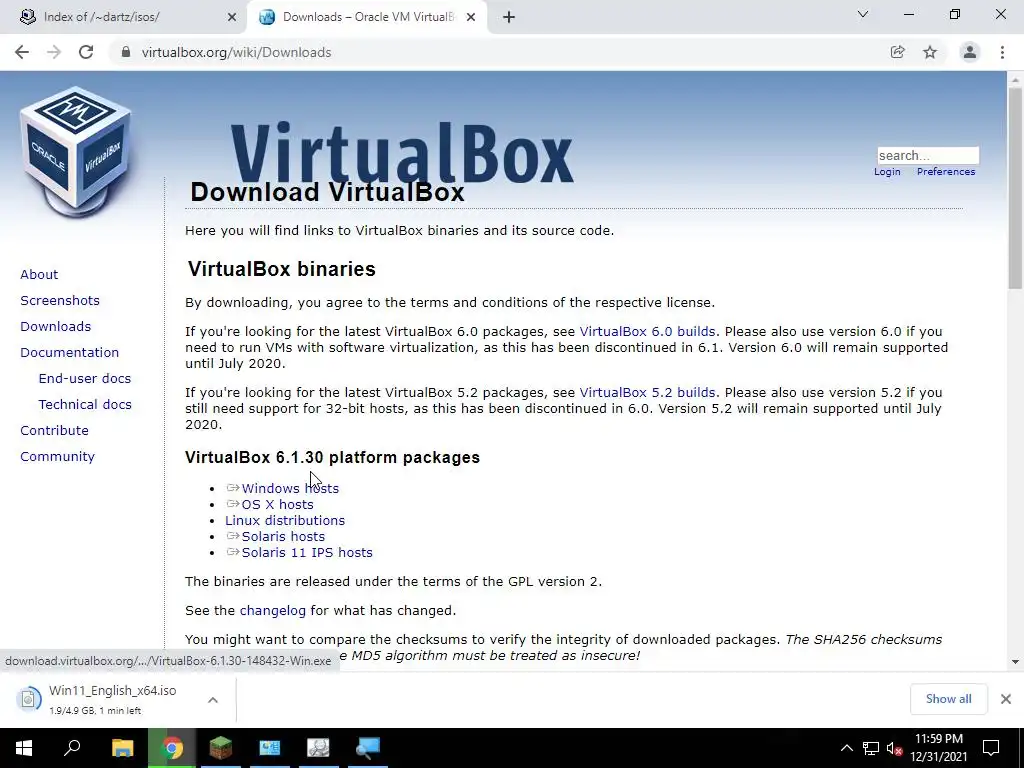
Task: Reload the VirtualBox downloads page
Action: coord(86,52)
